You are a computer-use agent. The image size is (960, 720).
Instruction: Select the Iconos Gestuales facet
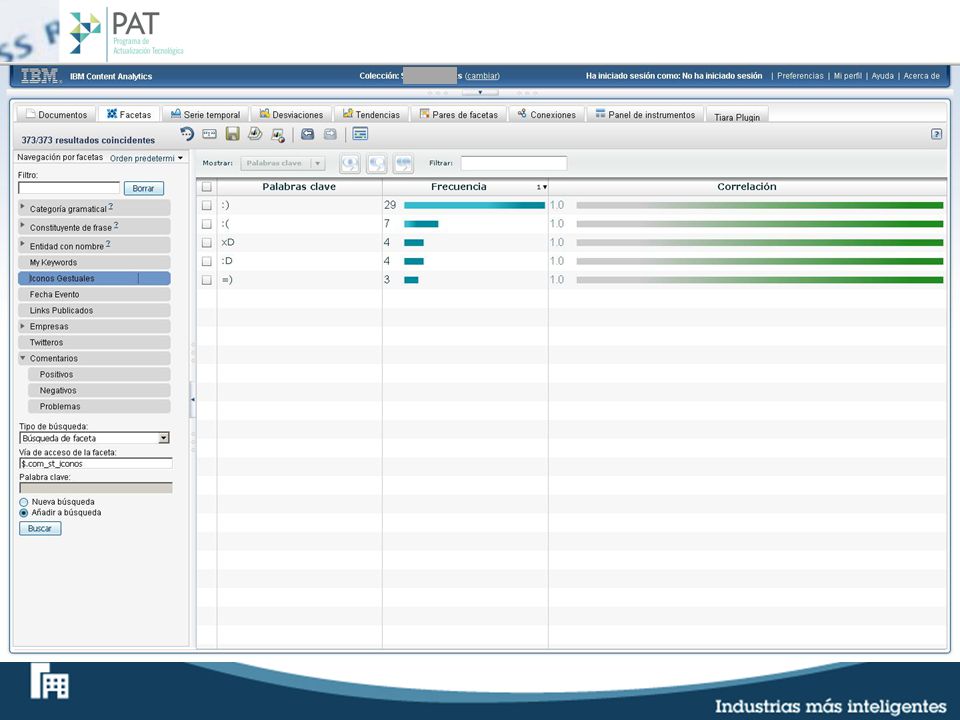coord(94,278)
